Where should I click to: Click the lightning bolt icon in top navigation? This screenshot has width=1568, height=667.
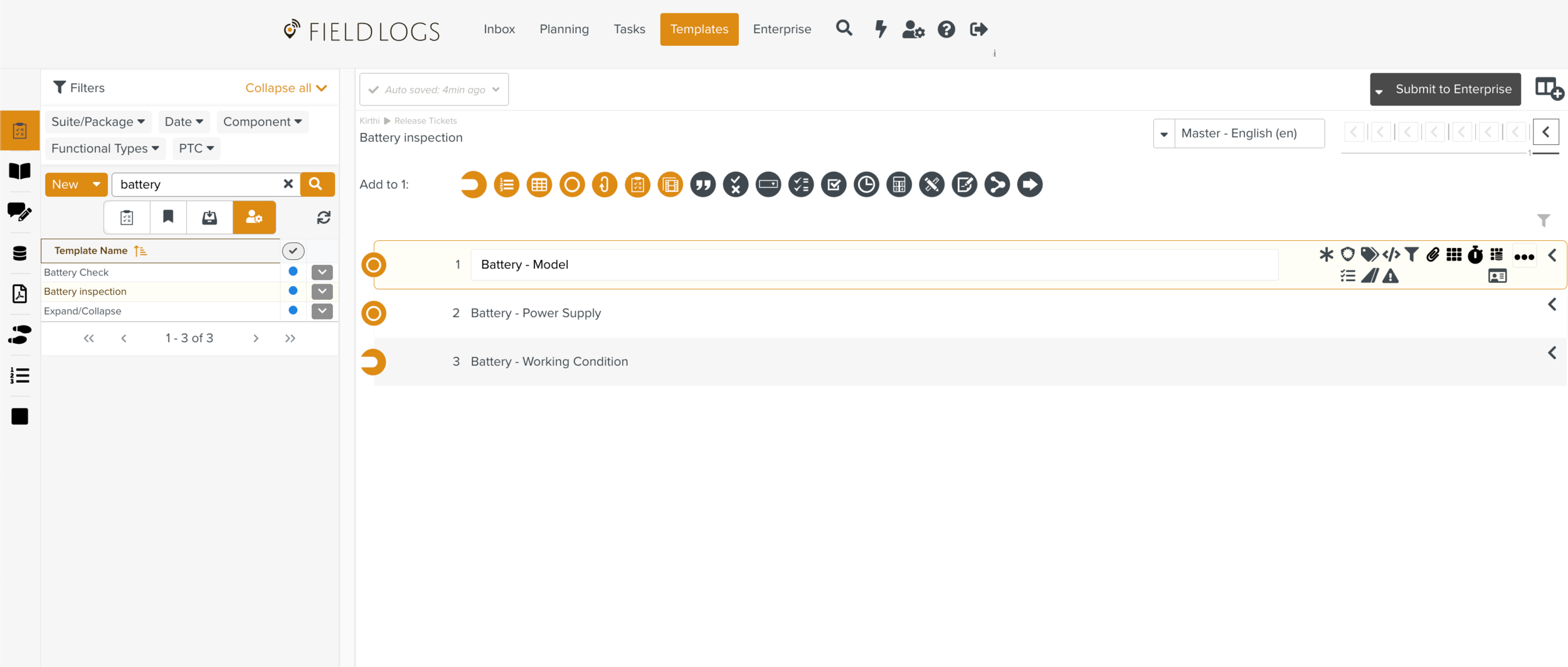pos(881,29)
